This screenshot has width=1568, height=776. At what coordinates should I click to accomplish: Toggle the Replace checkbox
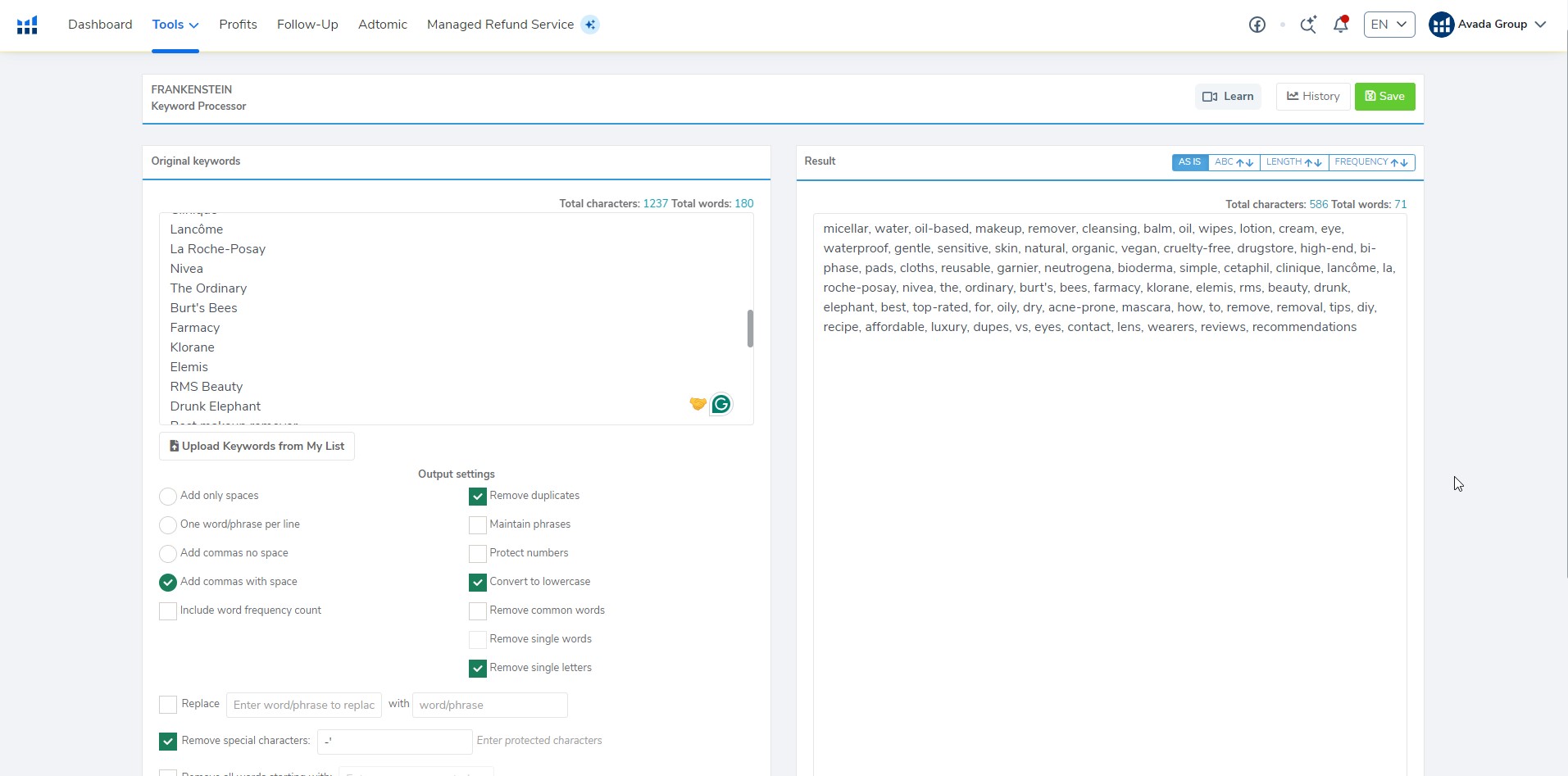click(168, 705)
